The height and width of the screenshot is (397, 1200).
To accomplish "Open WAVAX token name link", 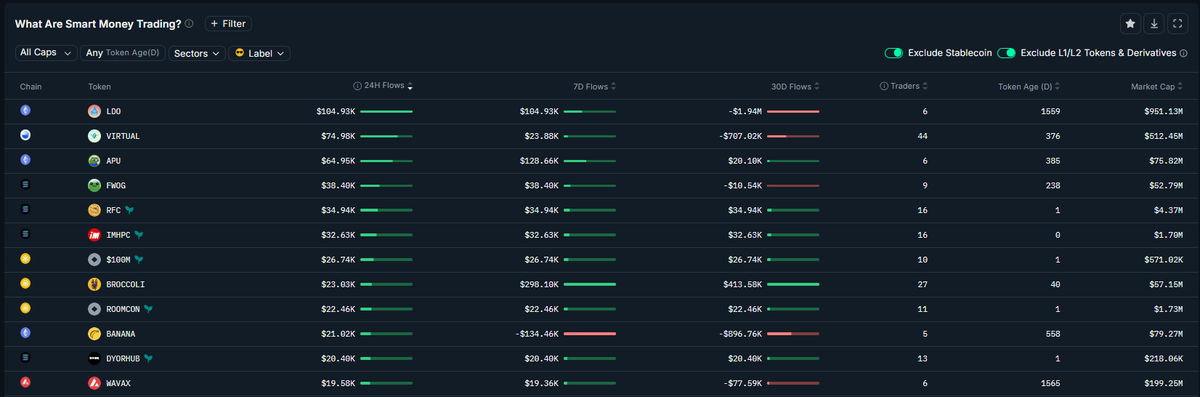I will (117, 383).
